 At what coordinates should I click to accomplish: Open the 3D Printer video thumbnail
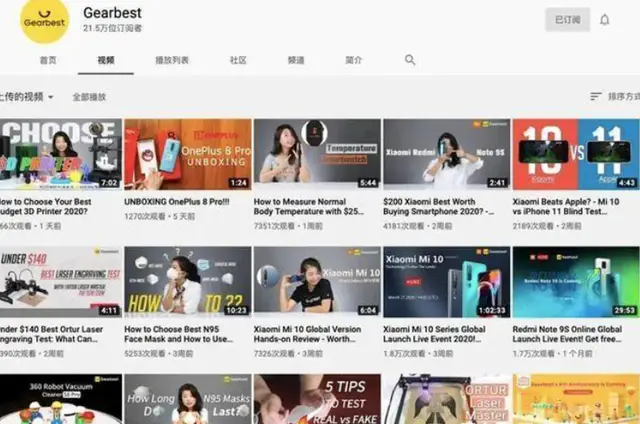(61, 154)
